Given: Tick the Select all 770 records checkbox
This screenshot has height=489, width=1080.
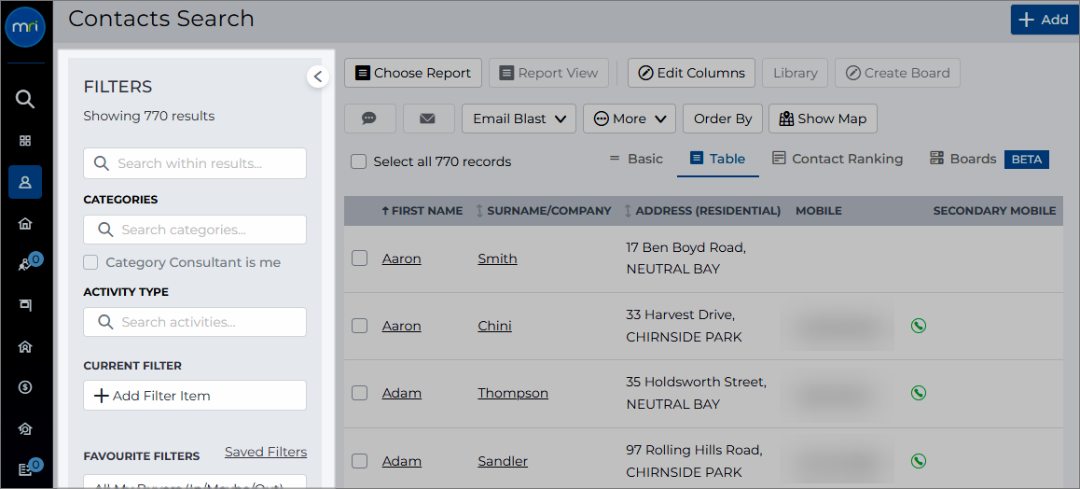Looking at the screenshot, I should click(x=358, y=161).
